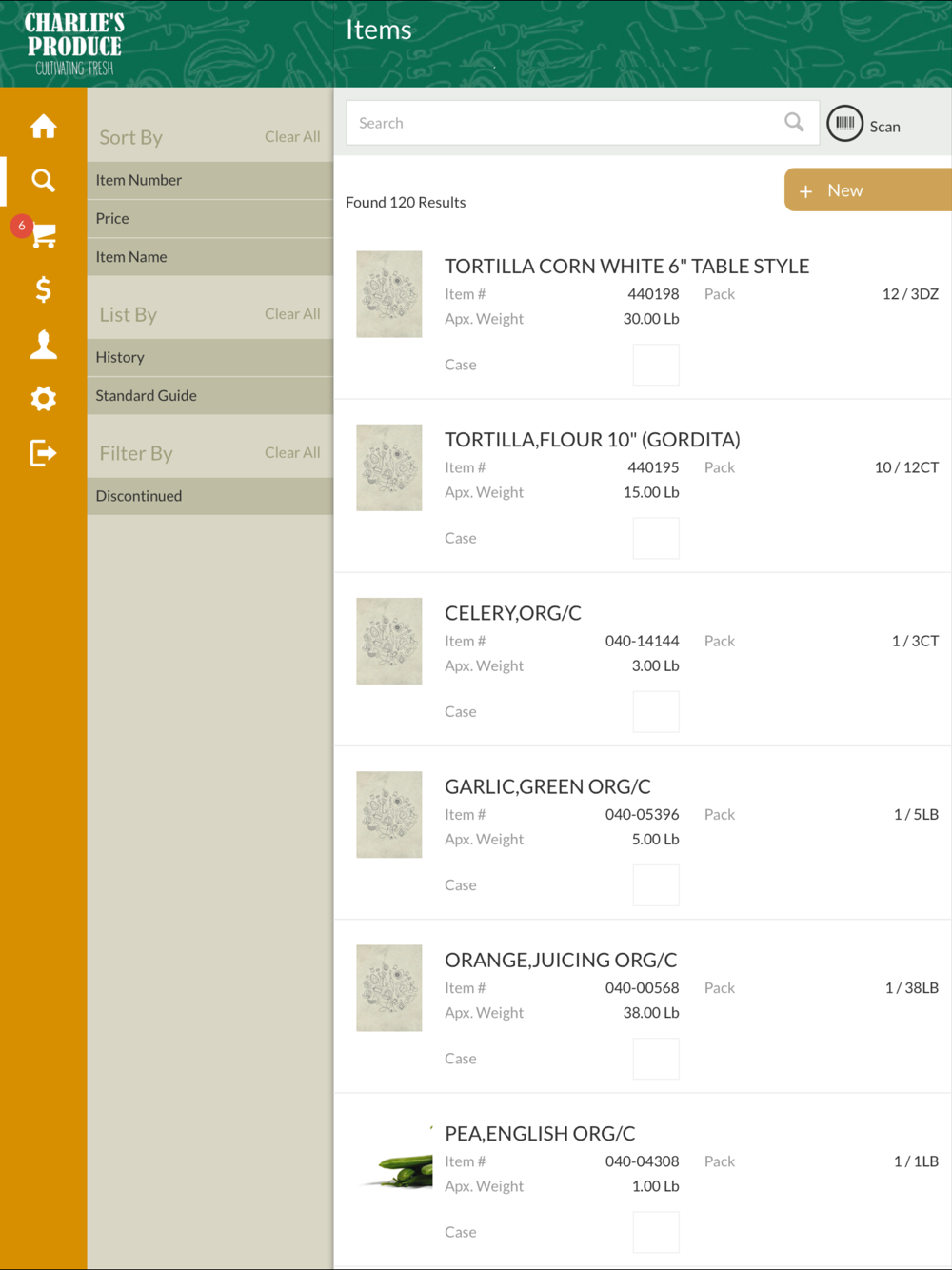Tap Case quantity box for Garlic Green
Image resolution: width=952 pixels, height=1270 pixels.
coord(656,884)
